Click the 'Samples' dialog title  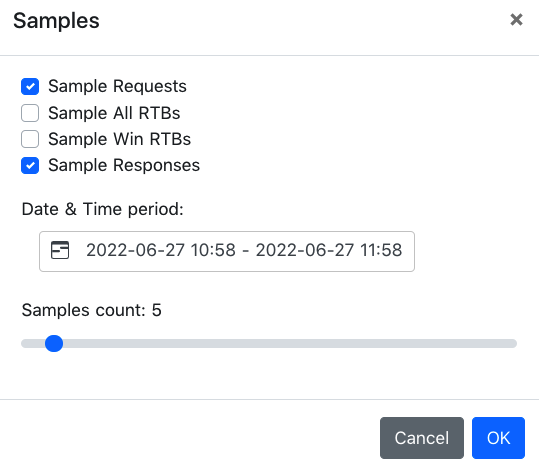point(56,21)
